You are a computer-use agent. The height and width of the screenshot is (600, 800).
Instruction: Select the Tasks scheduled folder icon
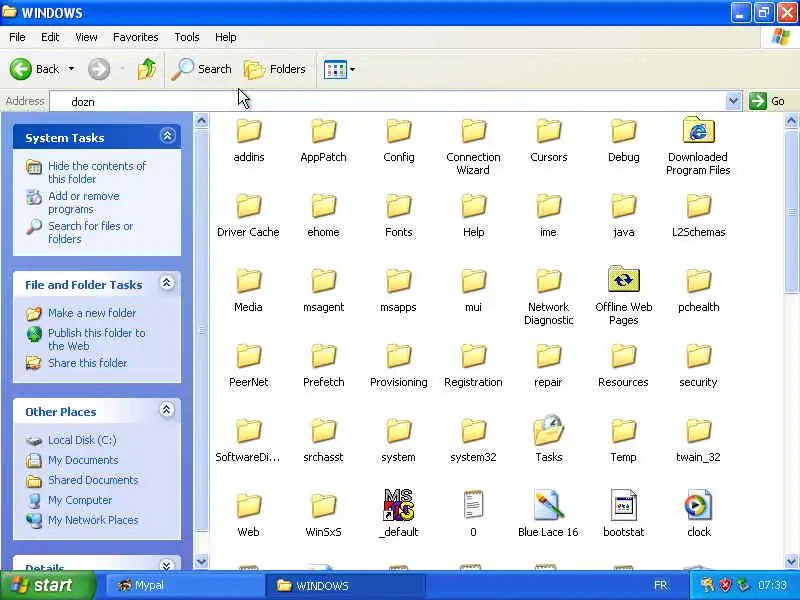[548, 430]
